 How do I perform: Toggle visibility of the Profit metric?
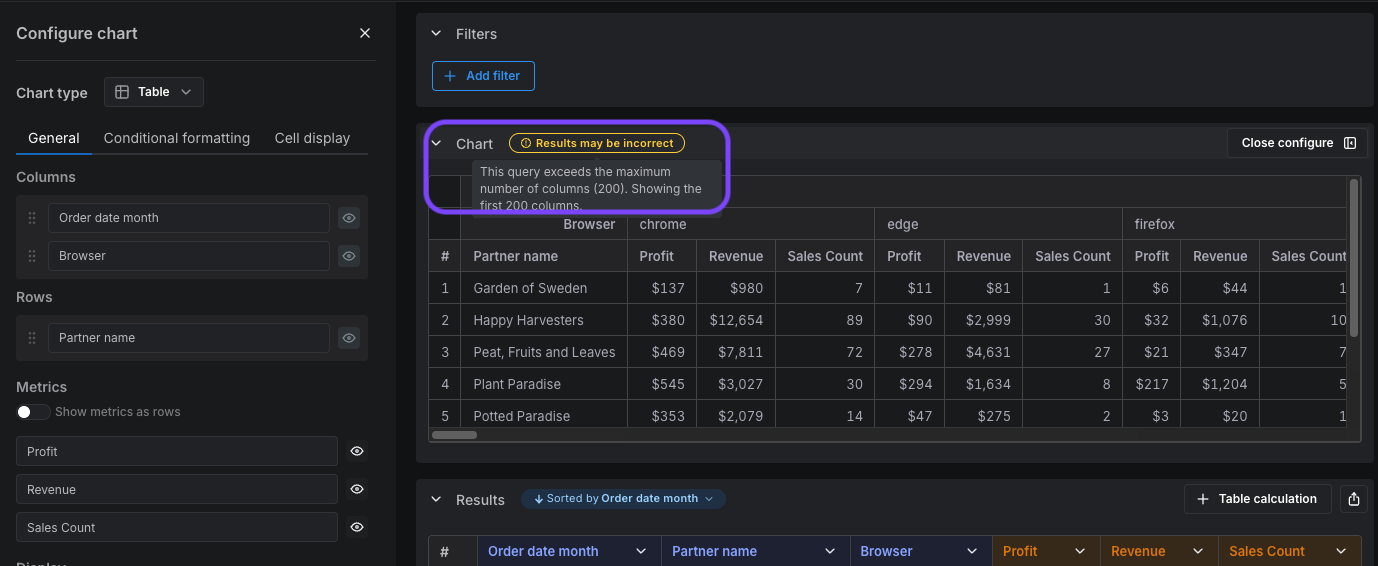[x=357, y=452]
